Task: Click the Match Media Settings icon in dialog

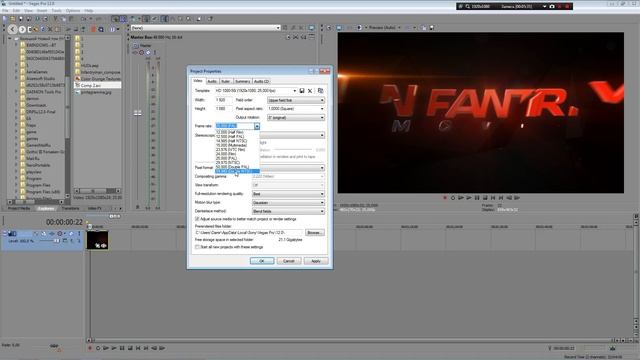Action: [320, 91]
